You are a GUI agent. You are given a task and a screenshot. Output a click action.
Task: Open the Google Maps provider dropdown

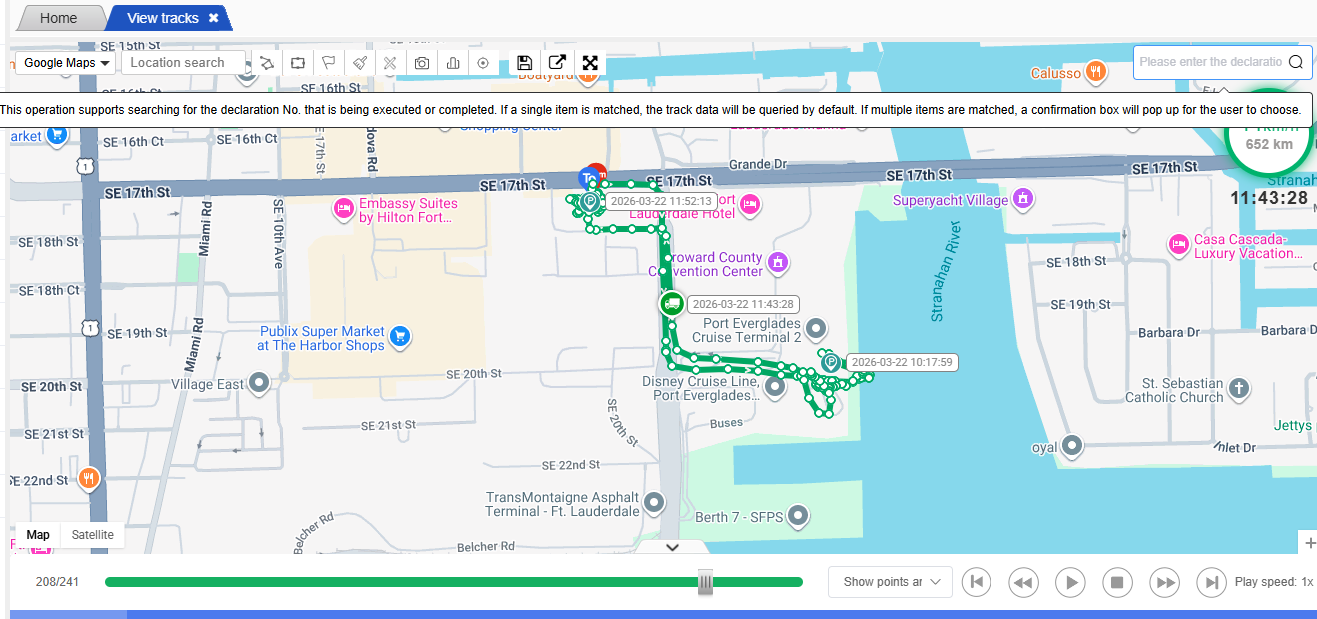pos(66,63)
